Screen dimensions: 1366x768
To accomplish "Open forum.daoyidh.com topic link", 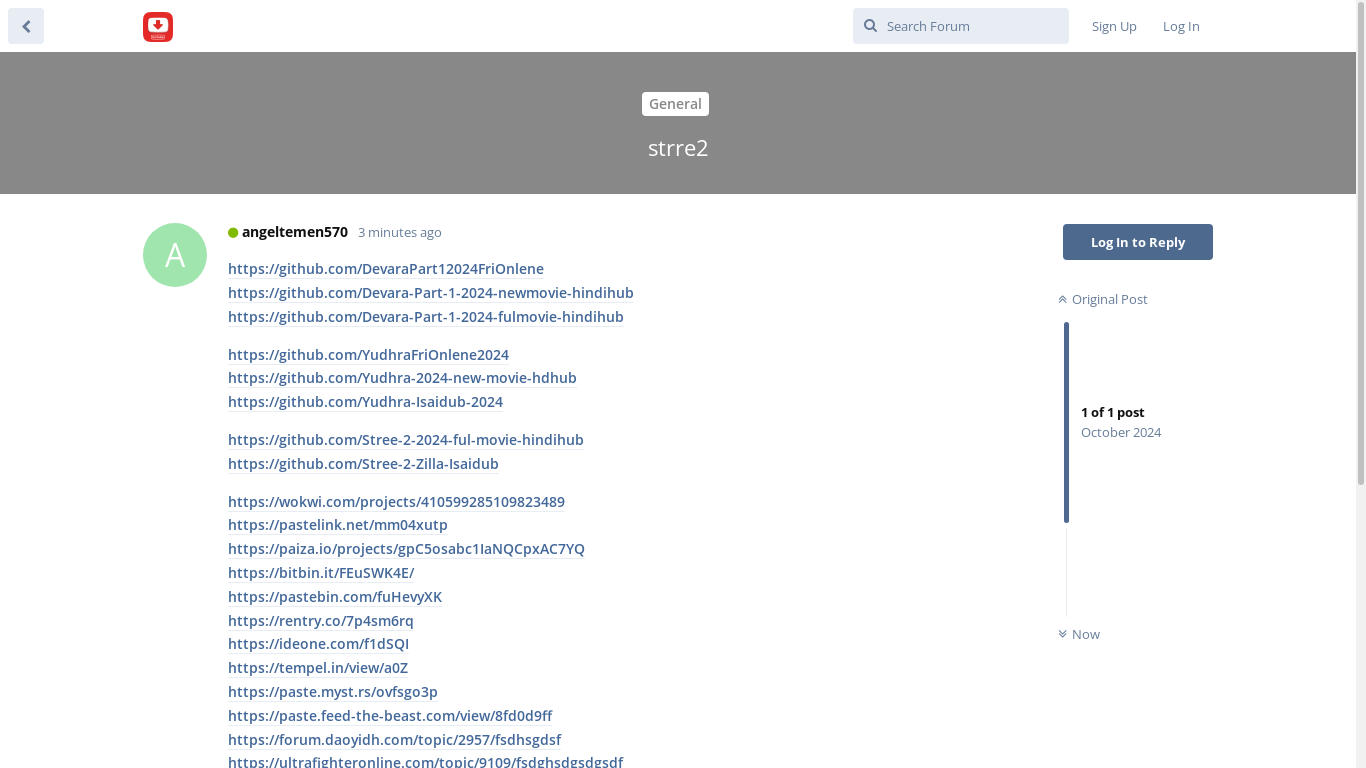I will (394, 740).
